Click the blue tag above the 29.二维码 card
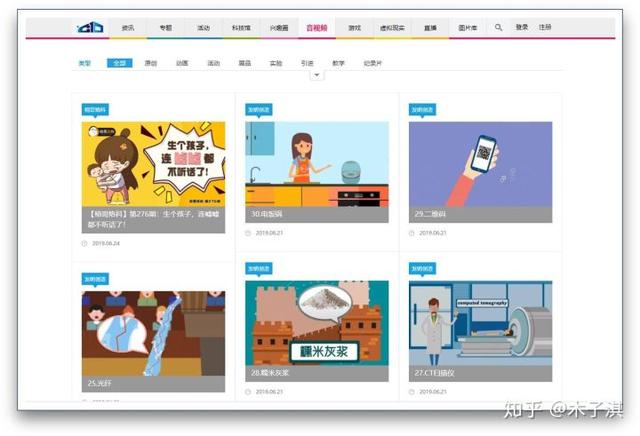Screen dimensions: 640x436 pos(422,109)
